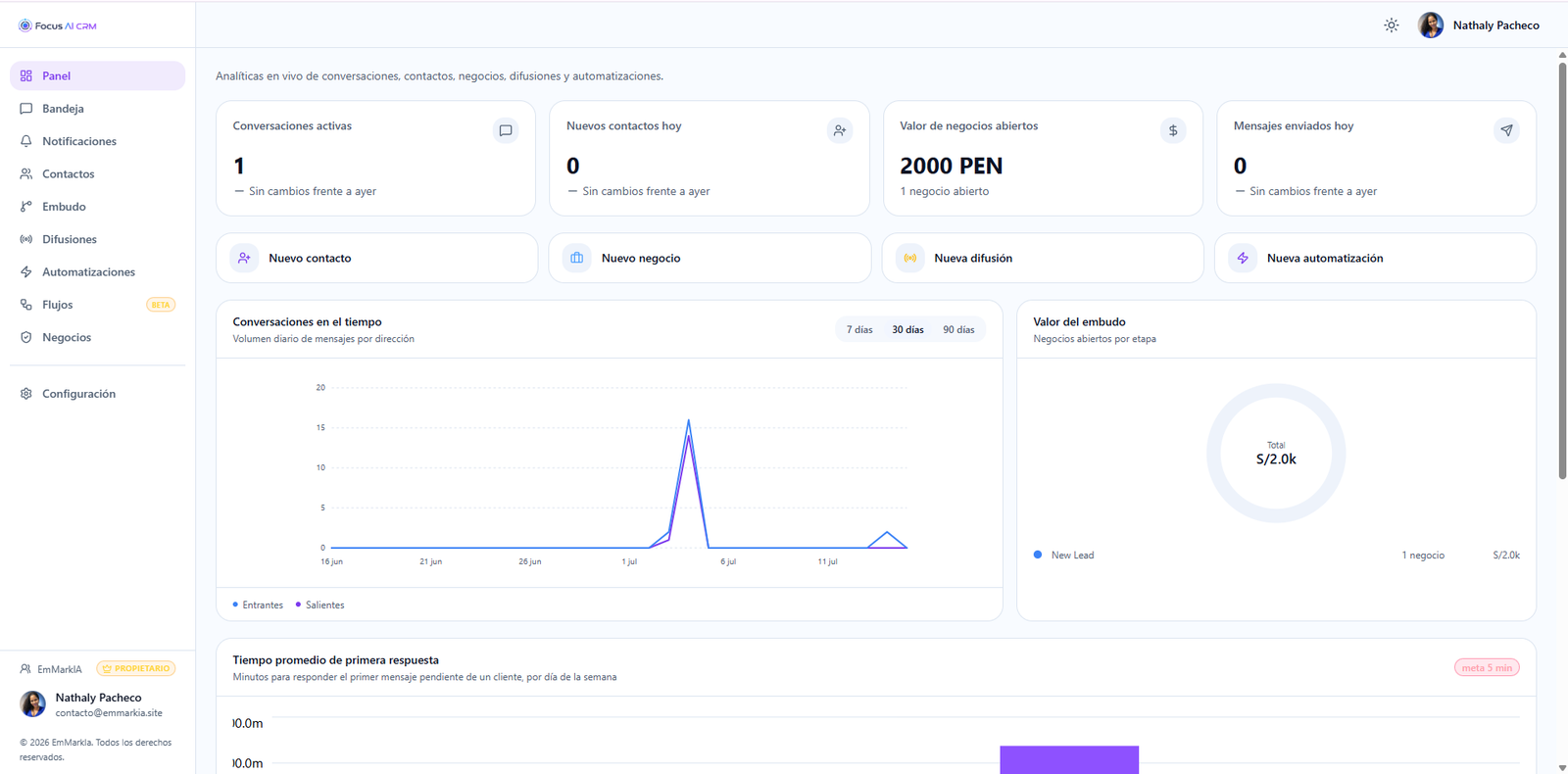The width and height of the screenshot is (1568, 774).
Task: Click the New Lead legend row
Action: coord(1277,556)
